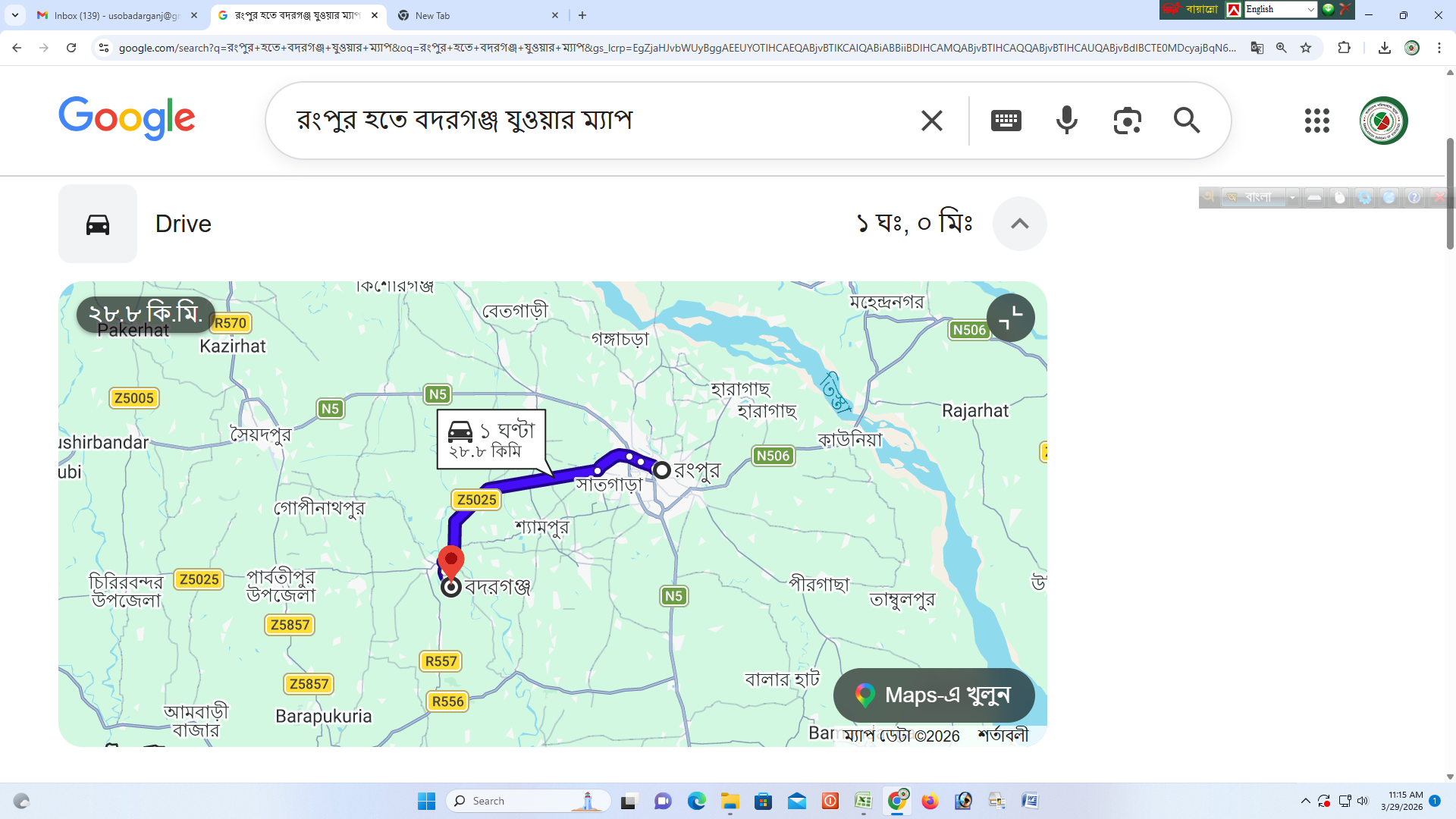Click the page vertical scrollbar thumb
1456x819 pixels.
(x=1450, y=193)
